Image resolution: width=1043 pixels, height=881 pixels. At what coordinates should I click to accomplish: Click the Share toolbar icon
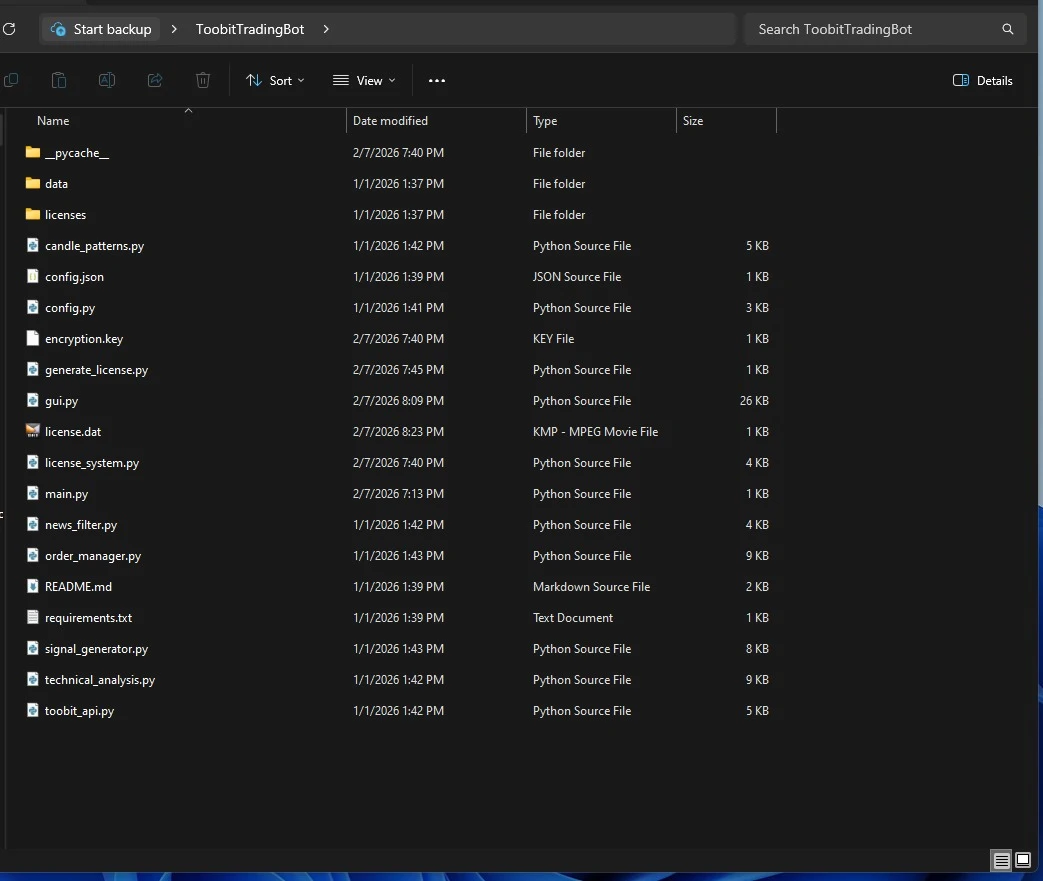155,81
